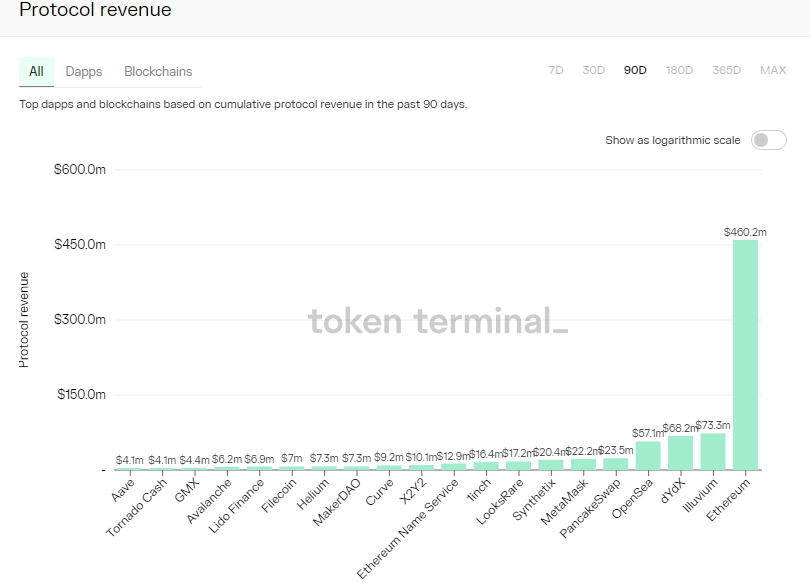Toggle the logarithmic scale switch
The height and width of the screenshot is (583, 810).
[769, 140]
